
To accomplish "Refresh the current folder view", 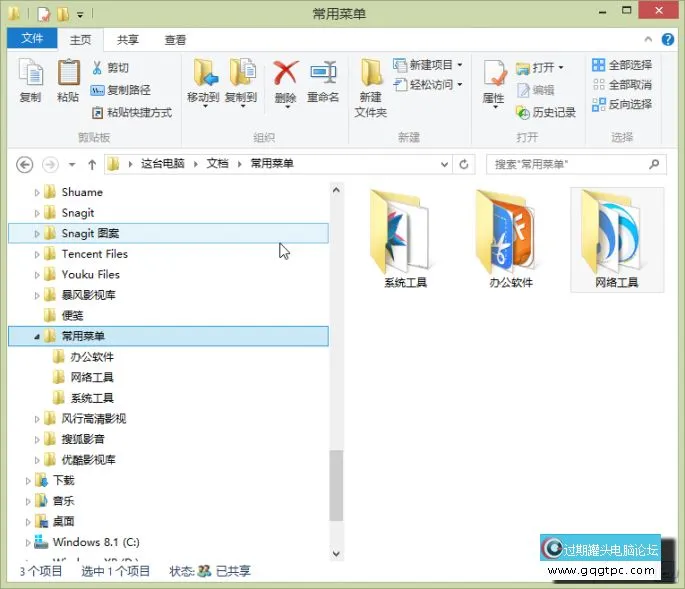I will click(464, 165).
